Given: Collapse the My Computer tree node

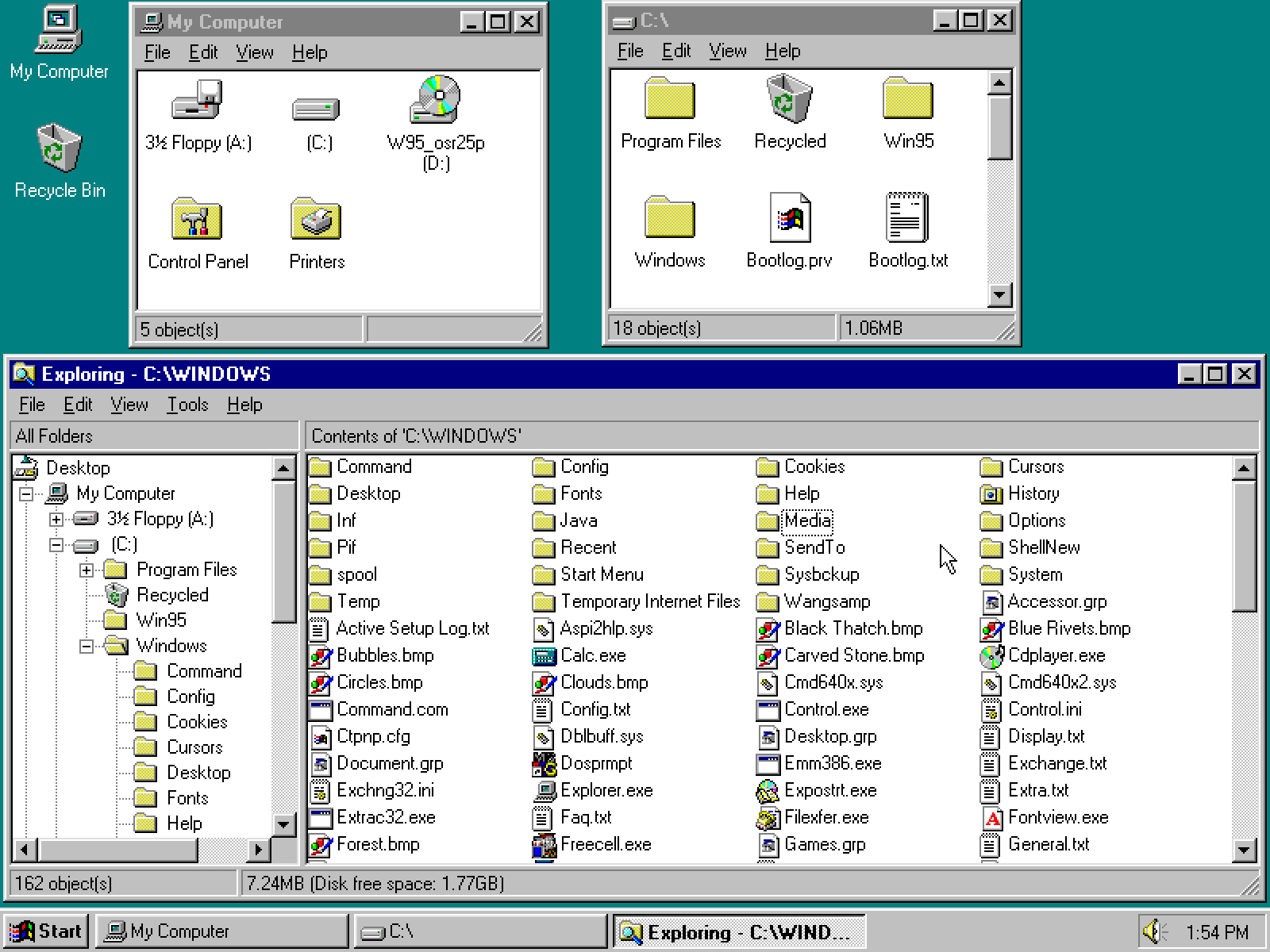Looking at the screenshot, I should tap(26, 493).
